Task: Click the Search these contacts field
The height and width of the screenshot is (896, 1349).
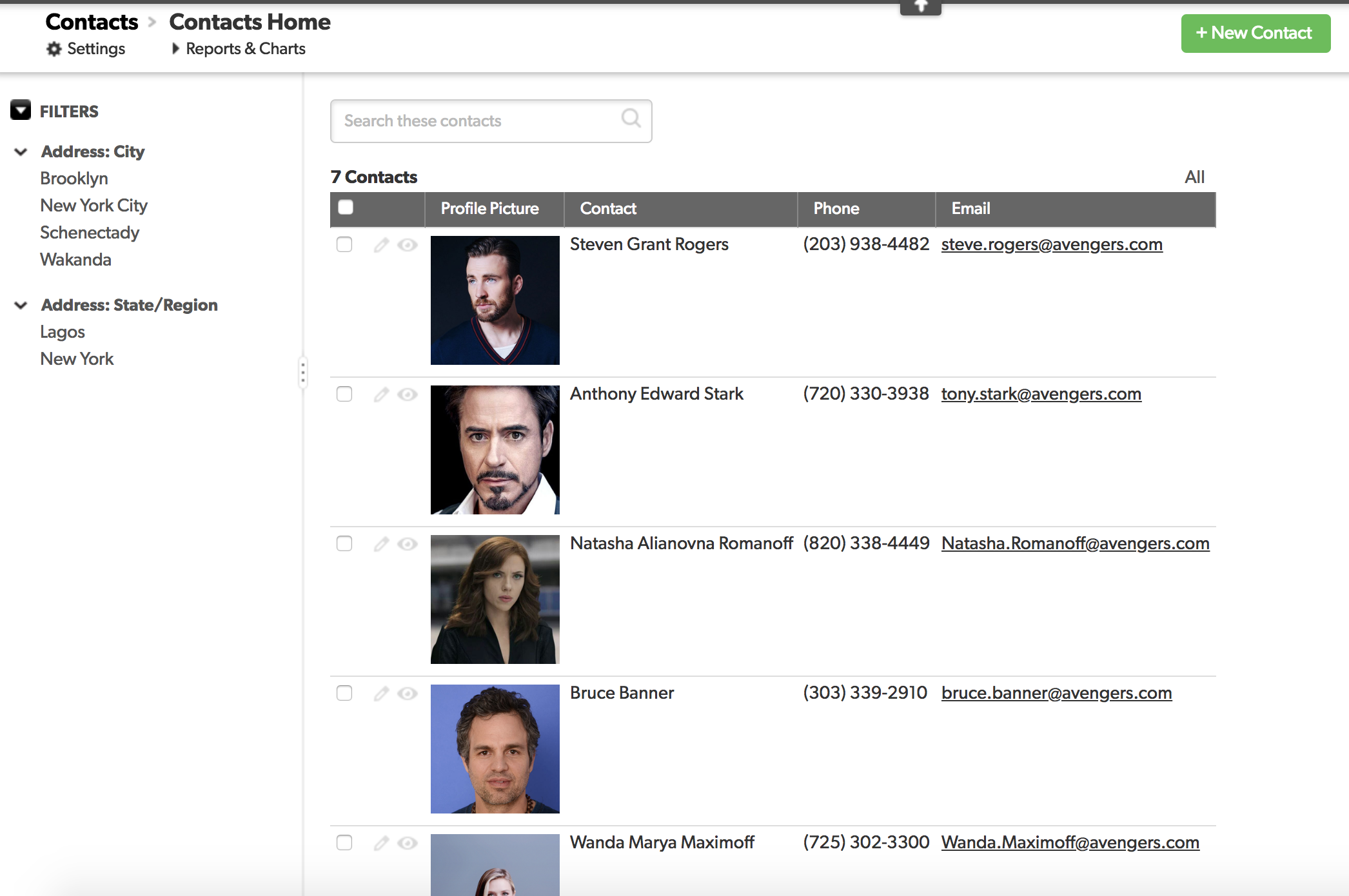Action: pos(491,121)
